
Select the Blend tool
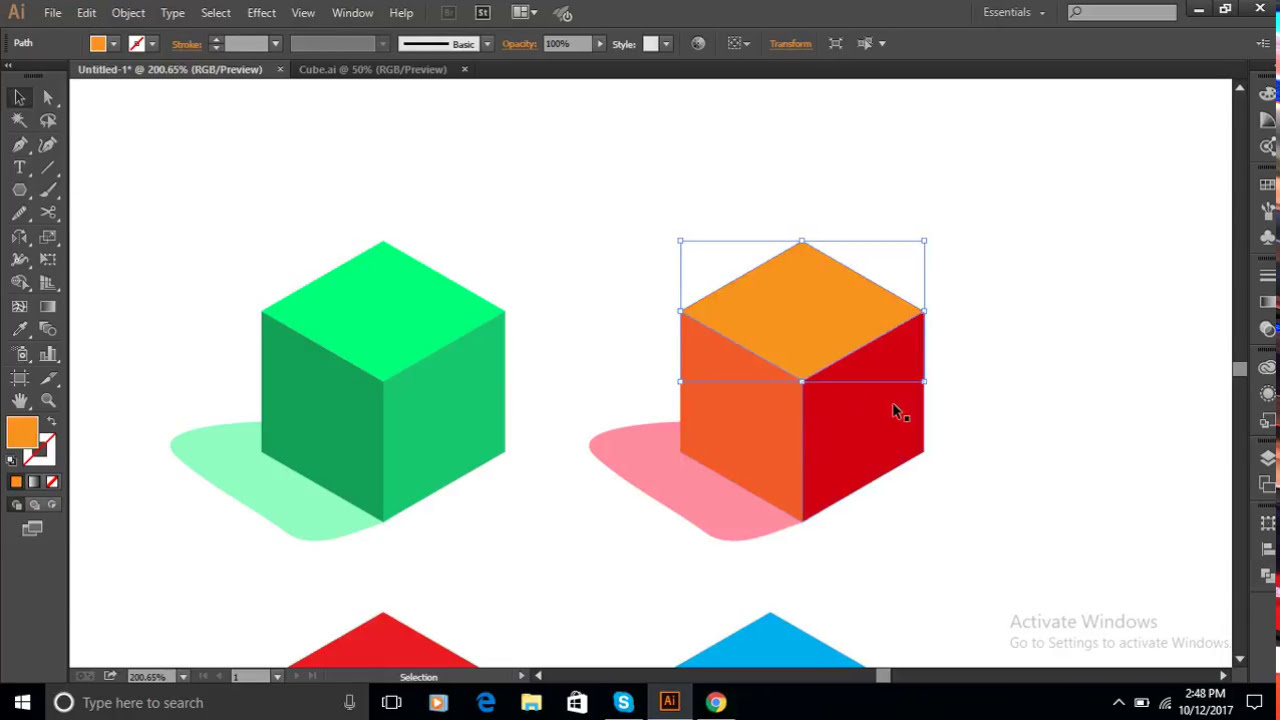click(48, 330)
